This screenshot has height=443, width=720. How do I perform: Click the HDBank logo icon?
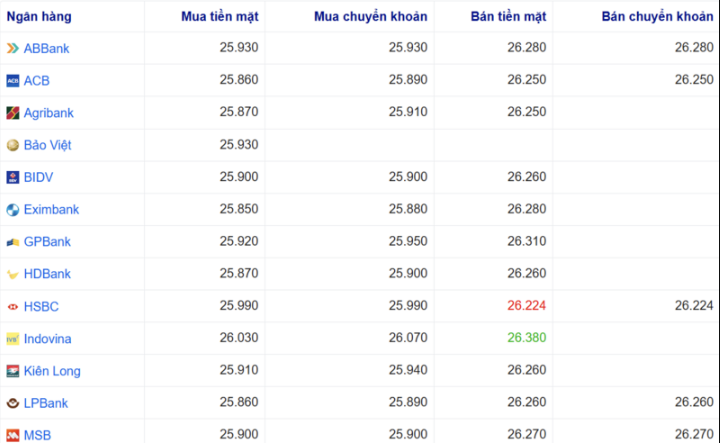tap(13, 274)
